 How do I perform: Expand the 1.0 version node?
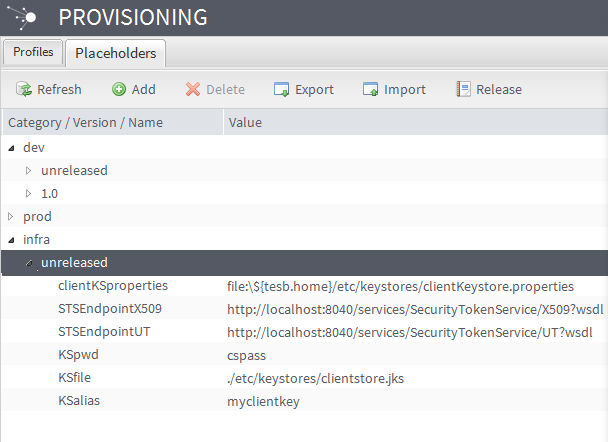point(29,194)
